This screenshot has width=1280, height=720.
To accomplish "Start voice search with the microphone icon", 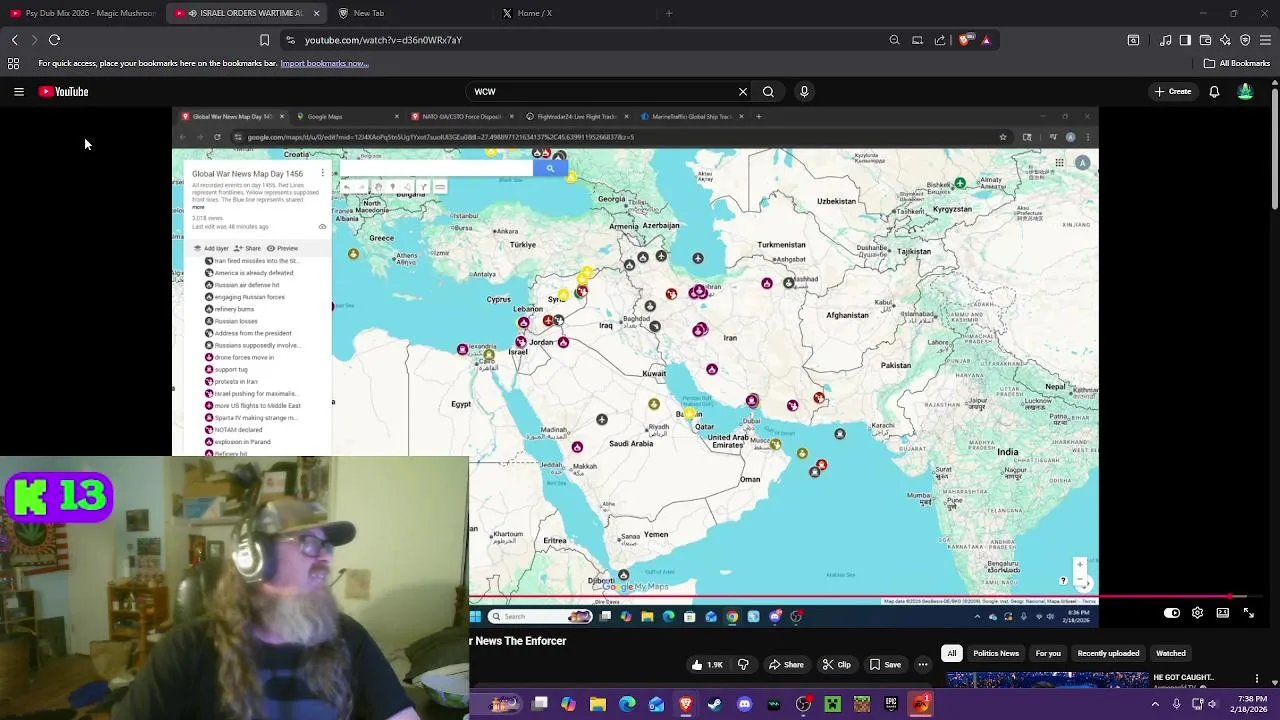I will pos(804,91).
